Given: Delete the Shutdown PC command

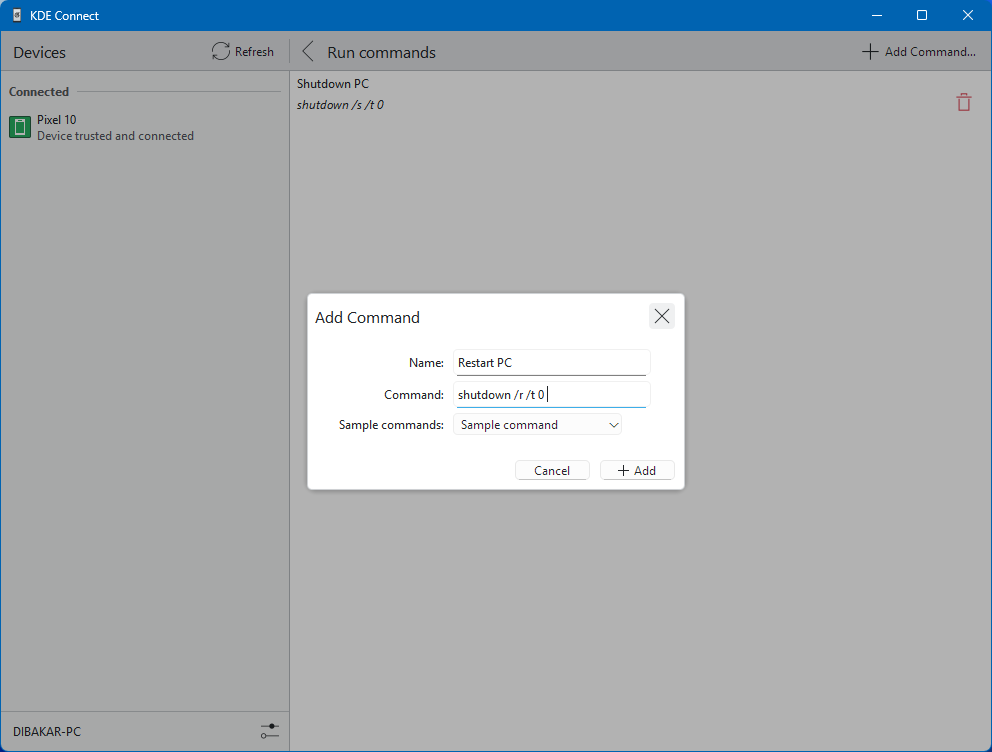Looking at the screenshot, I should coord(964,102).
